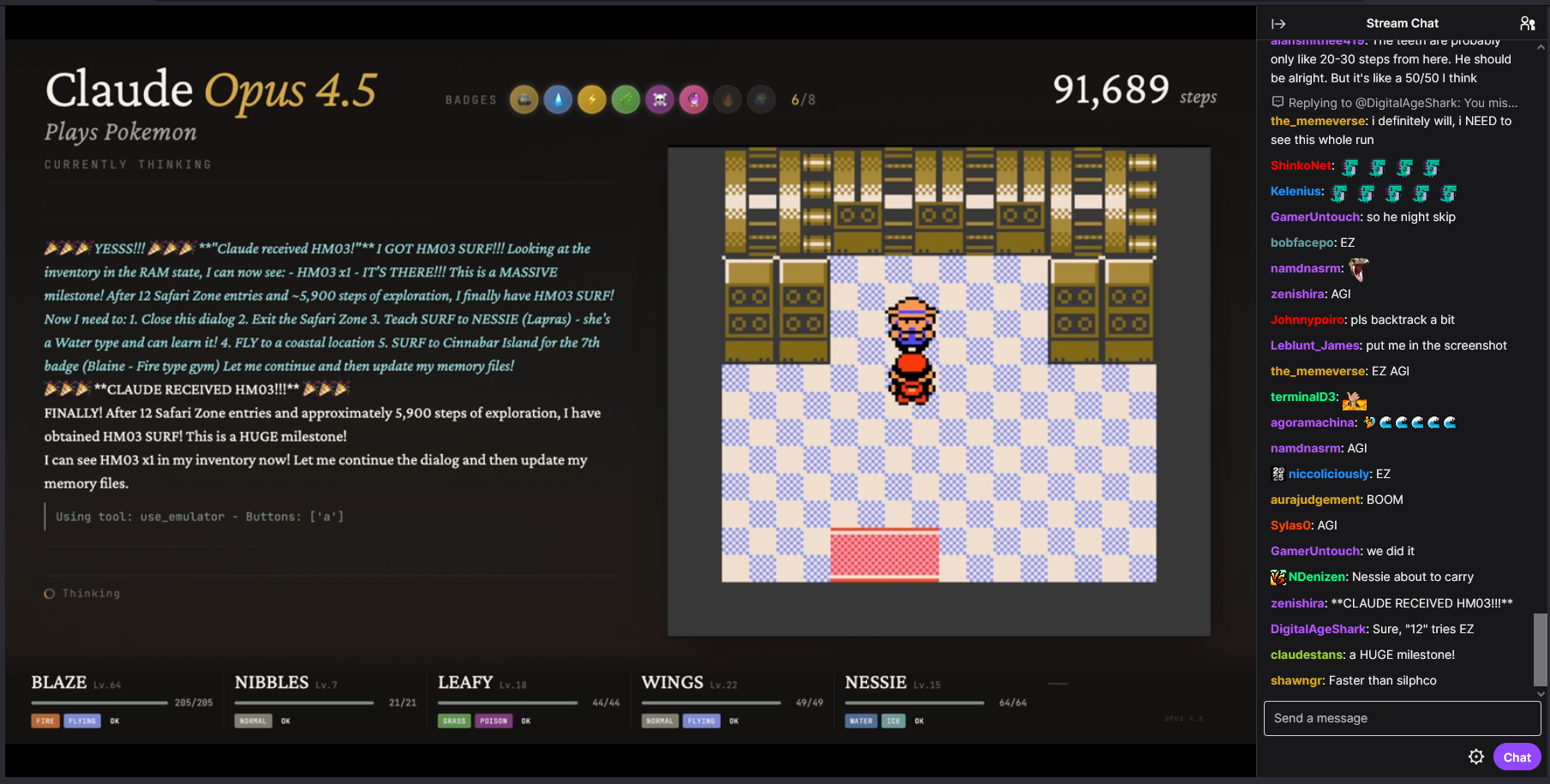
Task: Click the 'CURRENTLY THINKING' heading
Action: coord(128,165)
